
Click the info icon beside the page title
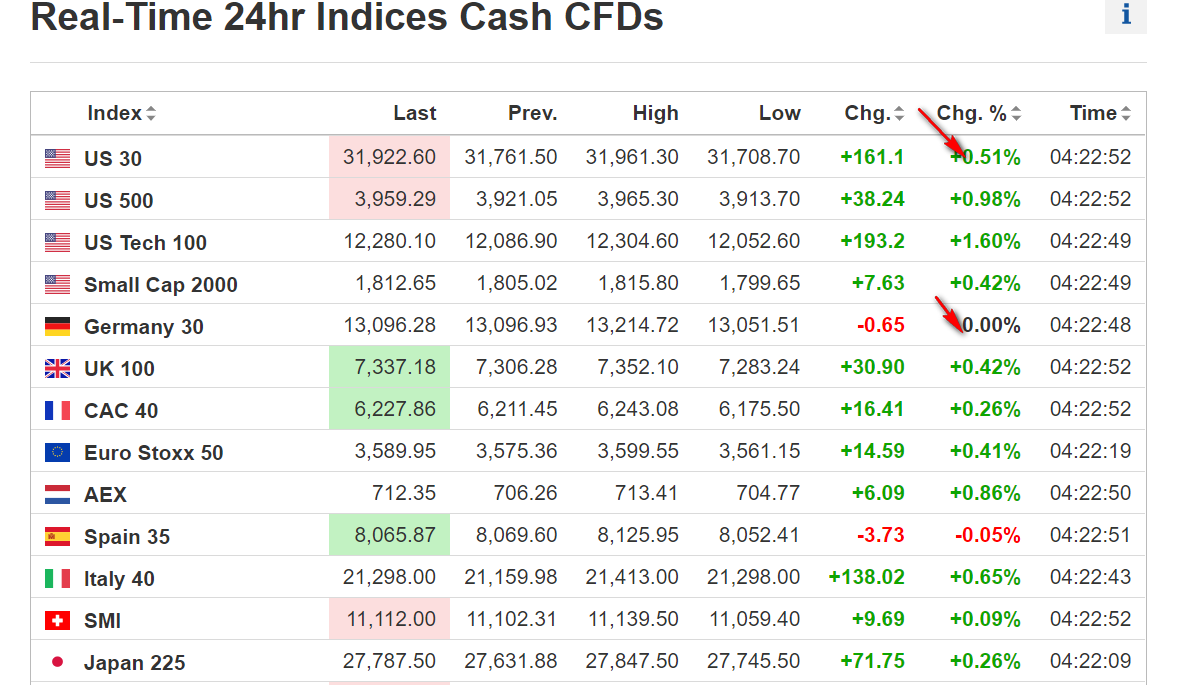(x=1126, y=15)
